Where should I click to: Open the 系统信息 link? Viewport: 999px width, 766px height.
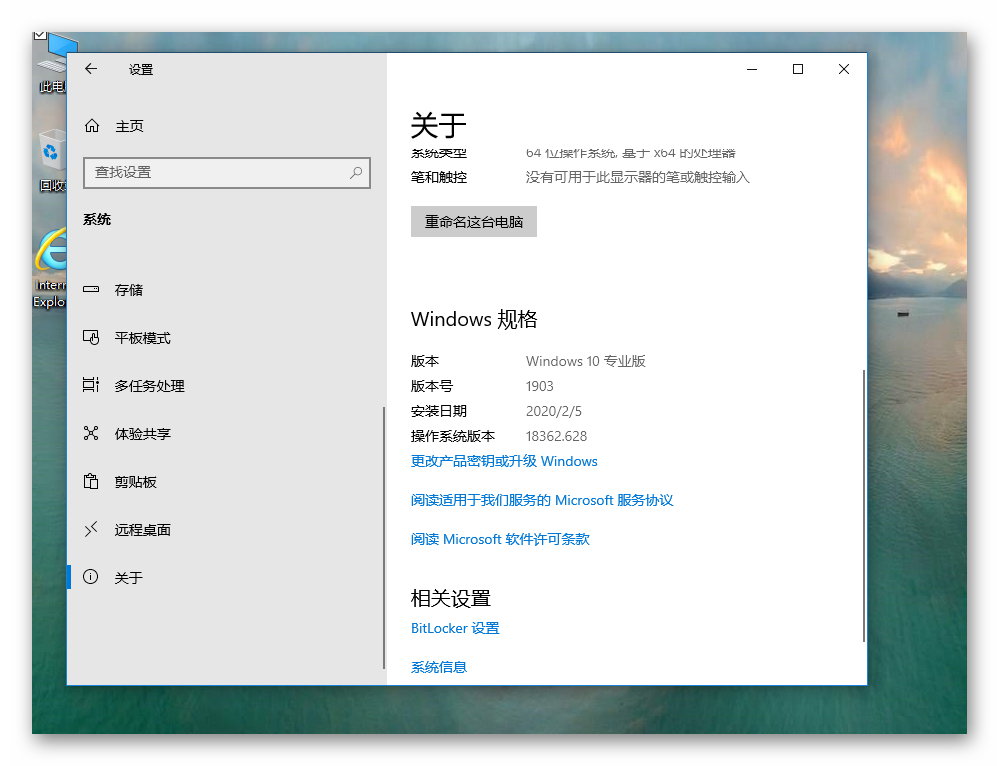(x=439, y=667)
